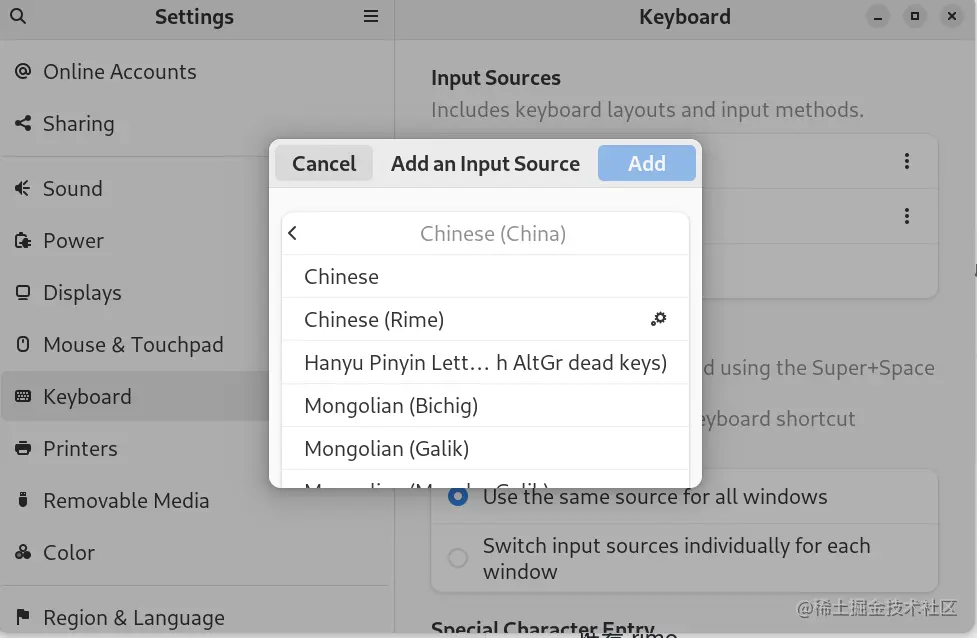Go back from Chinese (China) list

(x=293, y=234)
